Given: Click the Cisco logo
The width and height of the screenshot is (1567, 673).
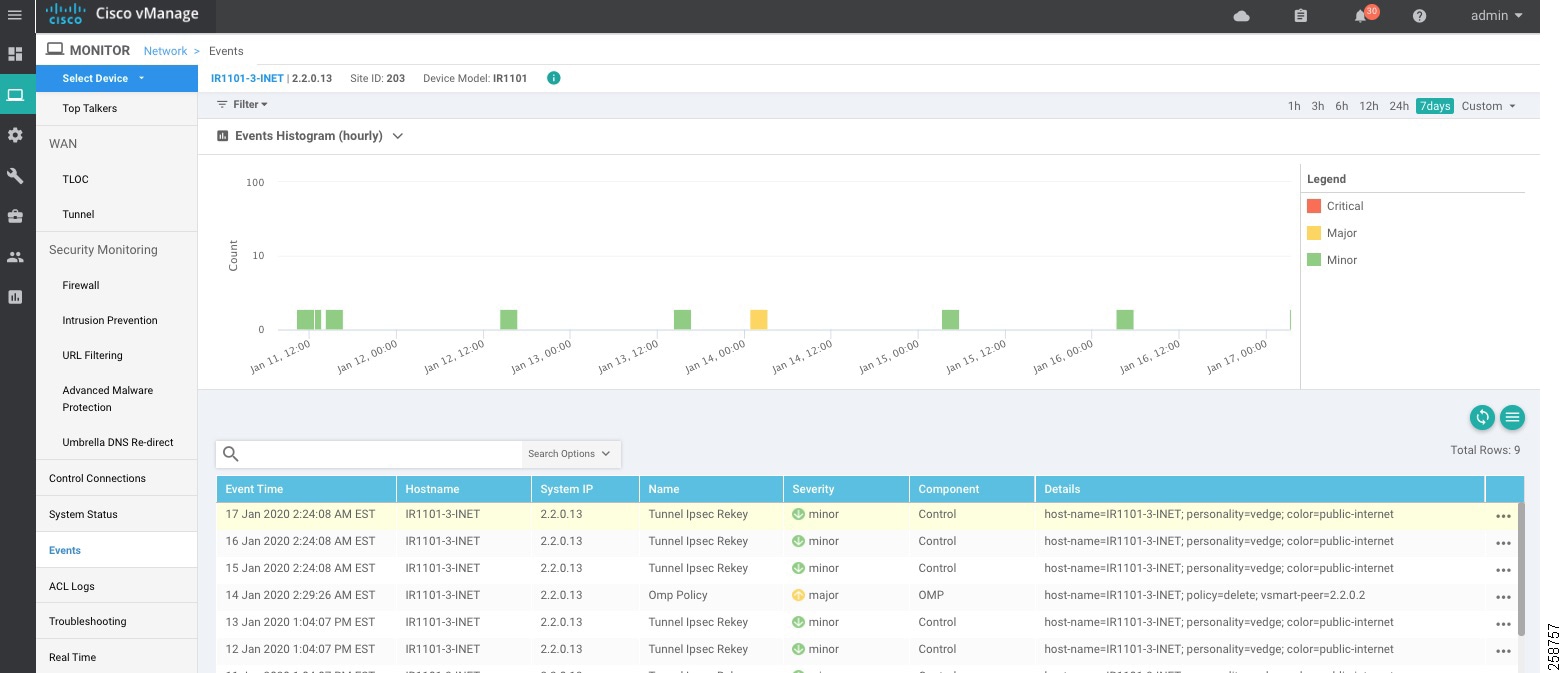Looking at the screenshot, I should tap(65, 15).
